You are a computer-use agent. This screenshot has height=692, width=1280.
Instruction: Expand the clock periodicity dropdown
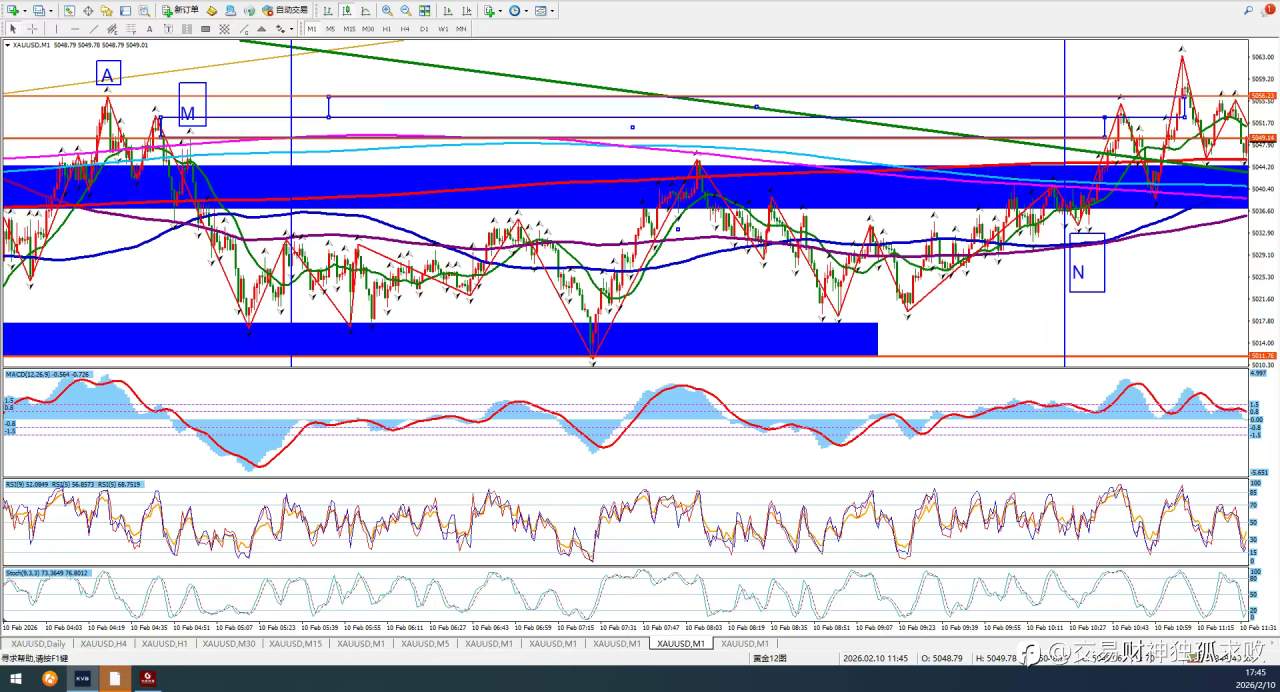527,11
